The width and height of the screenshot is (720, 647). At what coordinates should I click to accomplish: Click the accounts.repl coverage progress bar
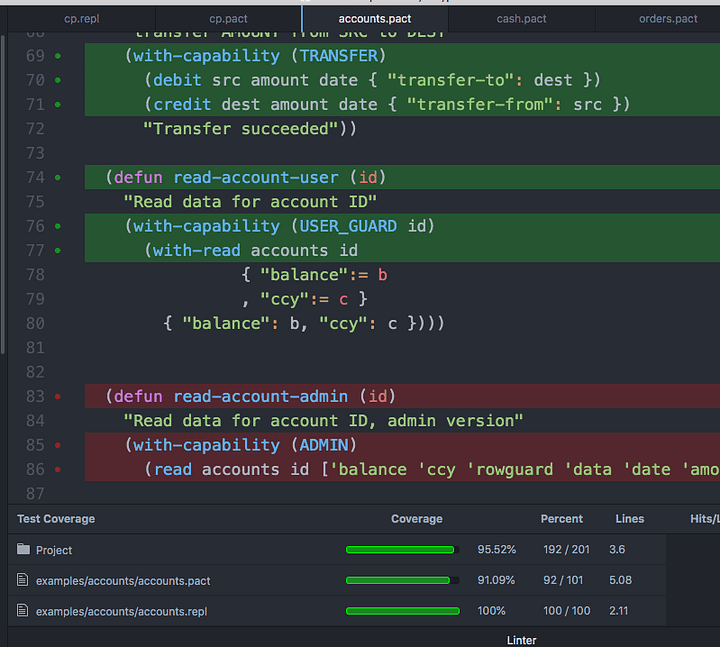[403, 611]
